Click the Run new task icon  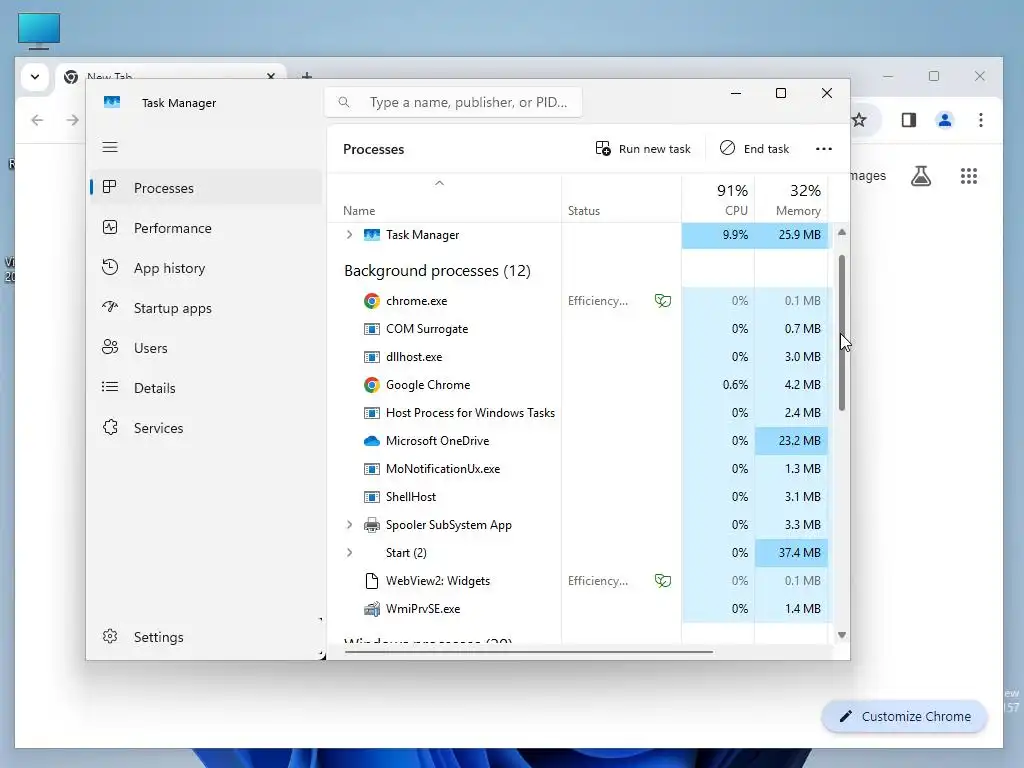tap(603, 148)
